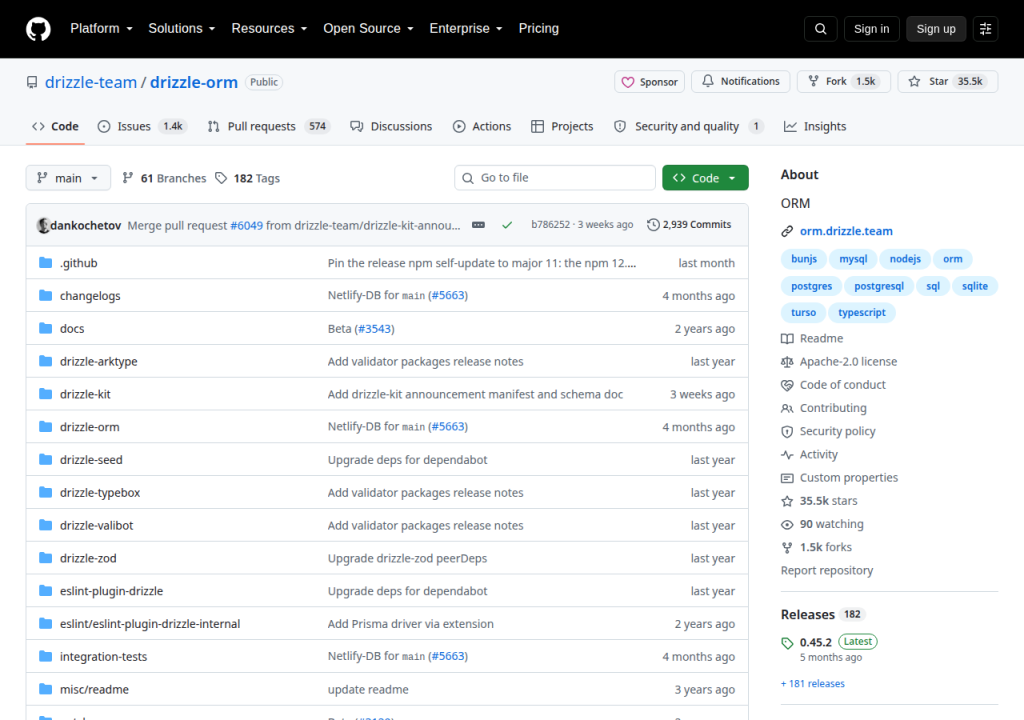1024x720 pixels.
Task: Expand the Solutions menu
Action: click(x=182, y=29)
